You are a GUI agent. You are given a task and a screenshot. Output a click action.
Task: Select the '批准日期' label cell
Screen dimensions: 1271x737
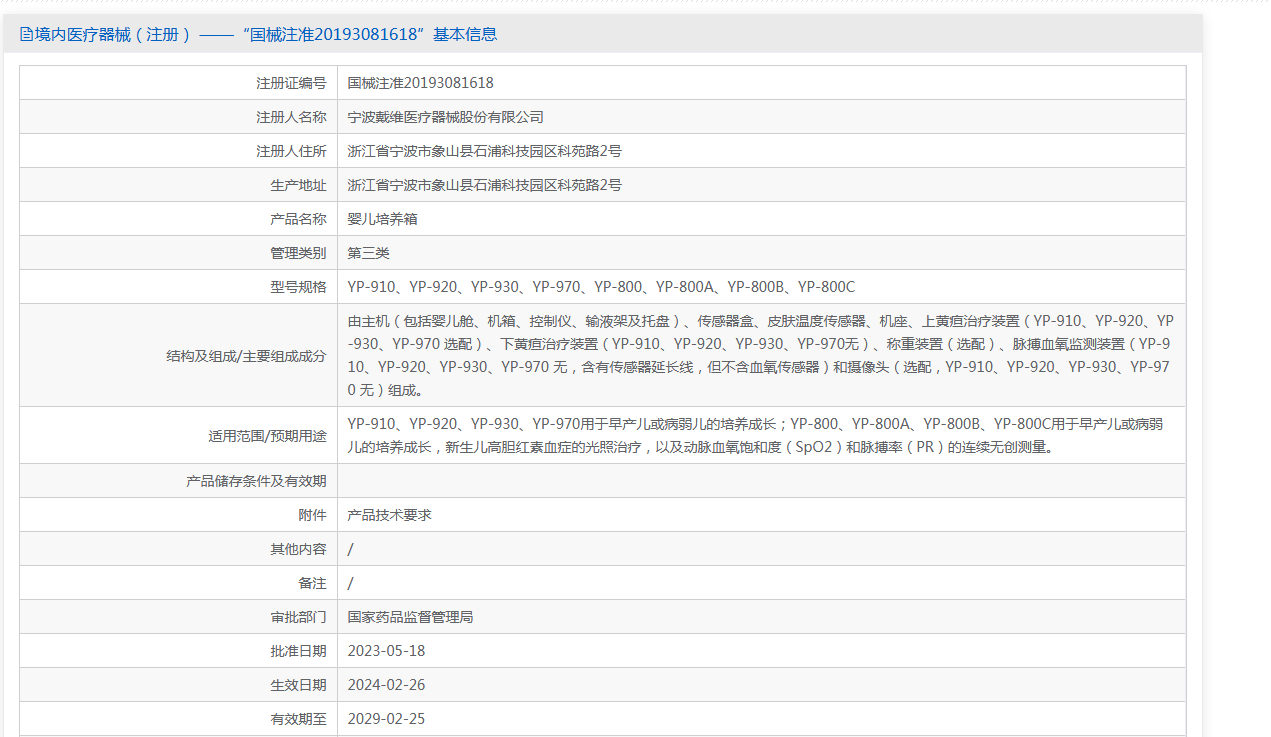click(x=179, y=651)
